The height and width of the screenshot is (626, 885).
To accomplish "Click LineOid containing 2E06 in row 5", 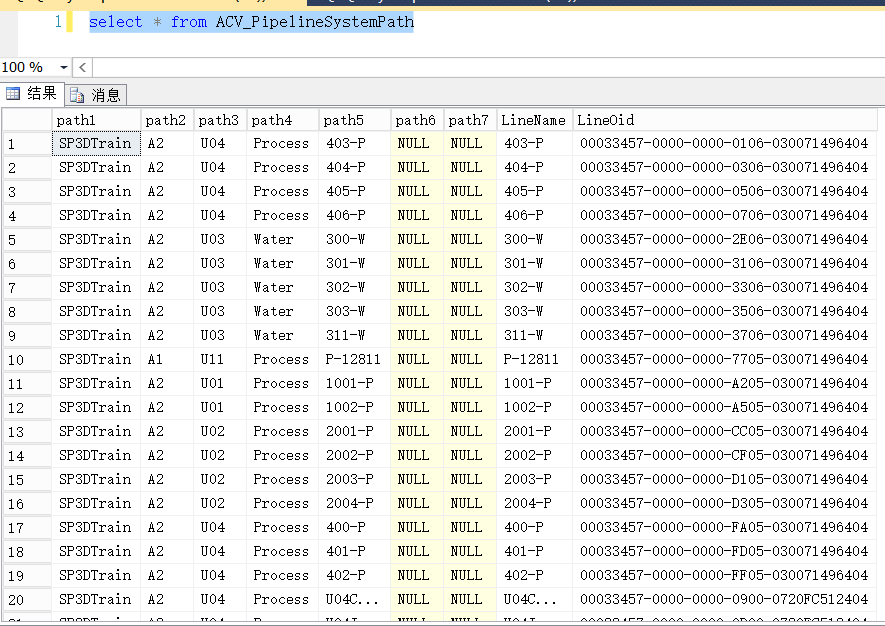I will coord(725,239).
